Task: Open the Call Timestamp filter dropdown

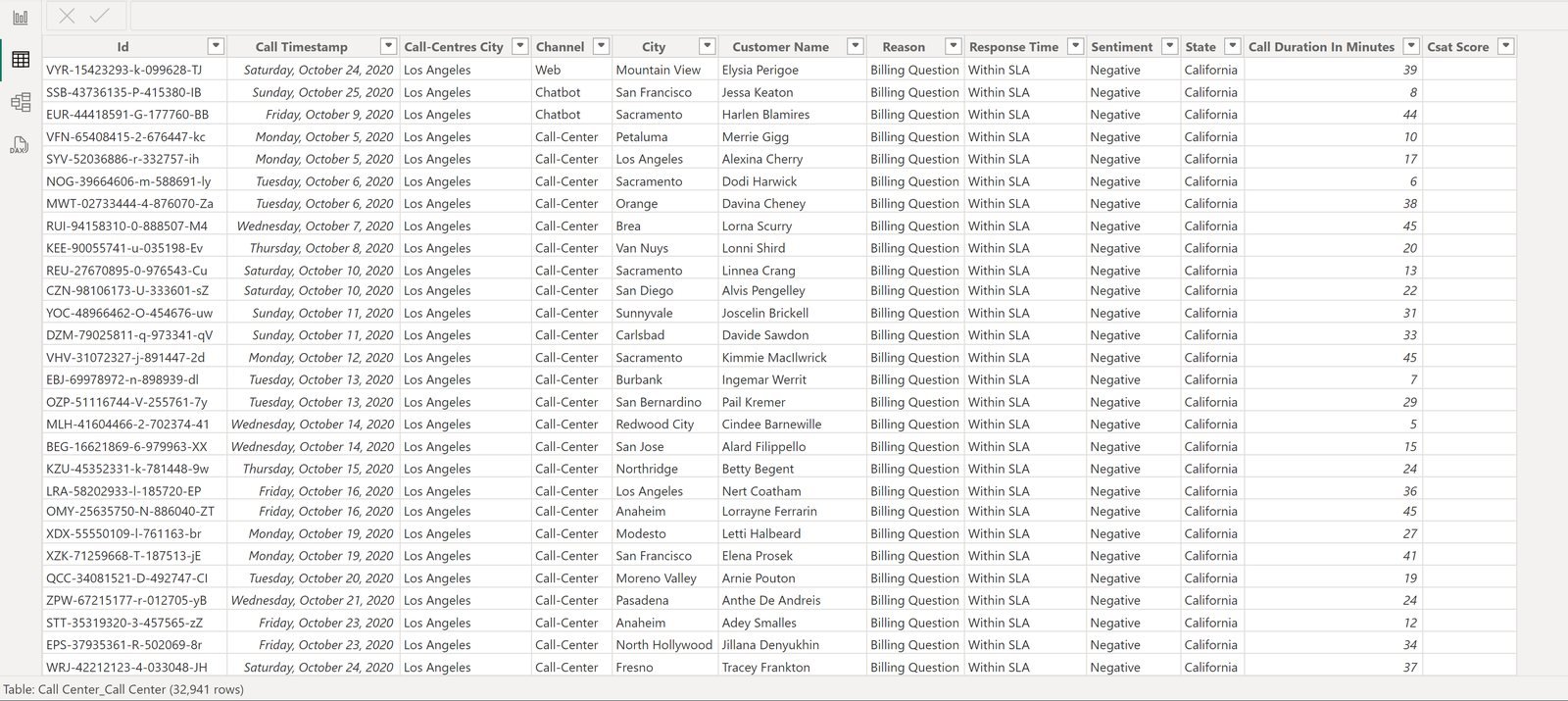Action: (388, 46)
